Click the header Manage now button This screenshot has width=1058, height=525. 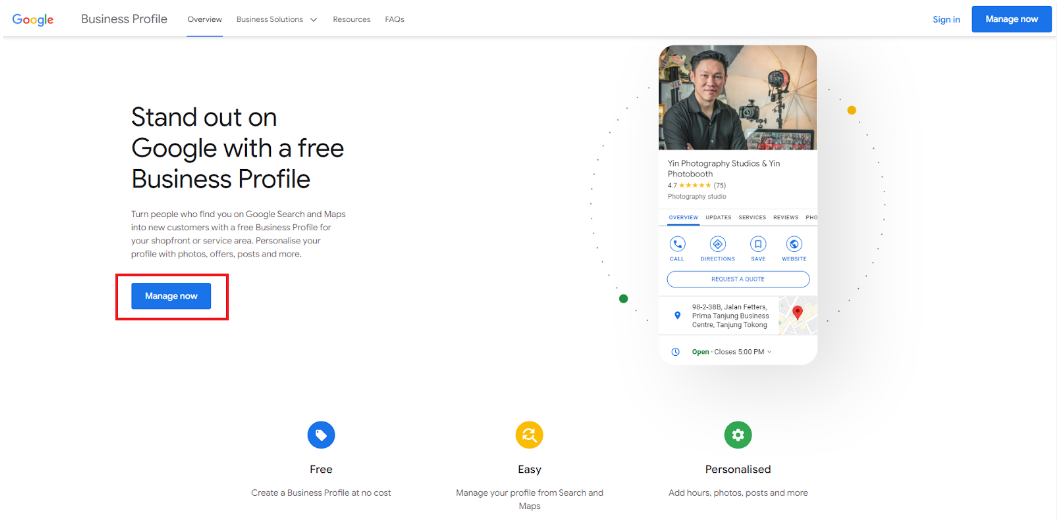(1011, 19)
